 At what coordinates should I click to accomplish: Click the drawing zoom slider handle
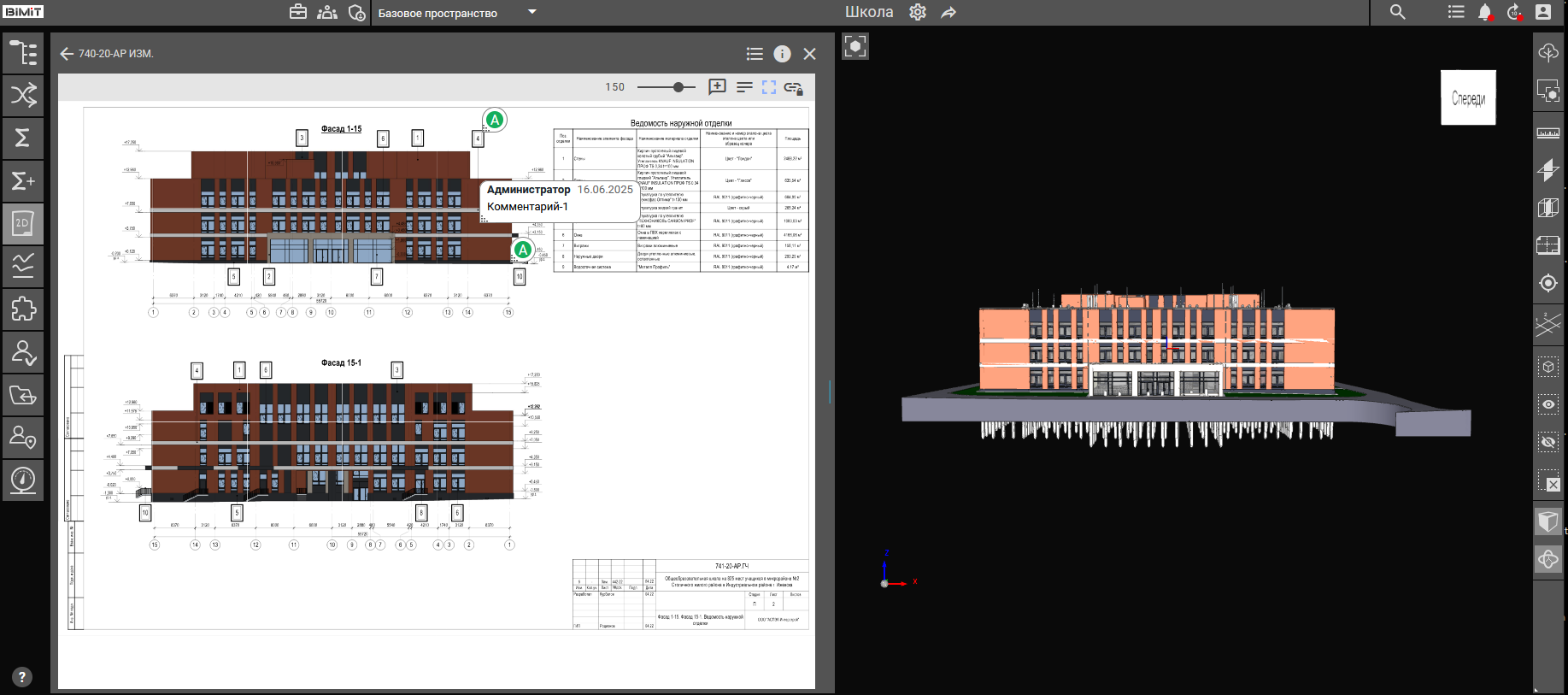pyautogui.click(x=678, y=87)
